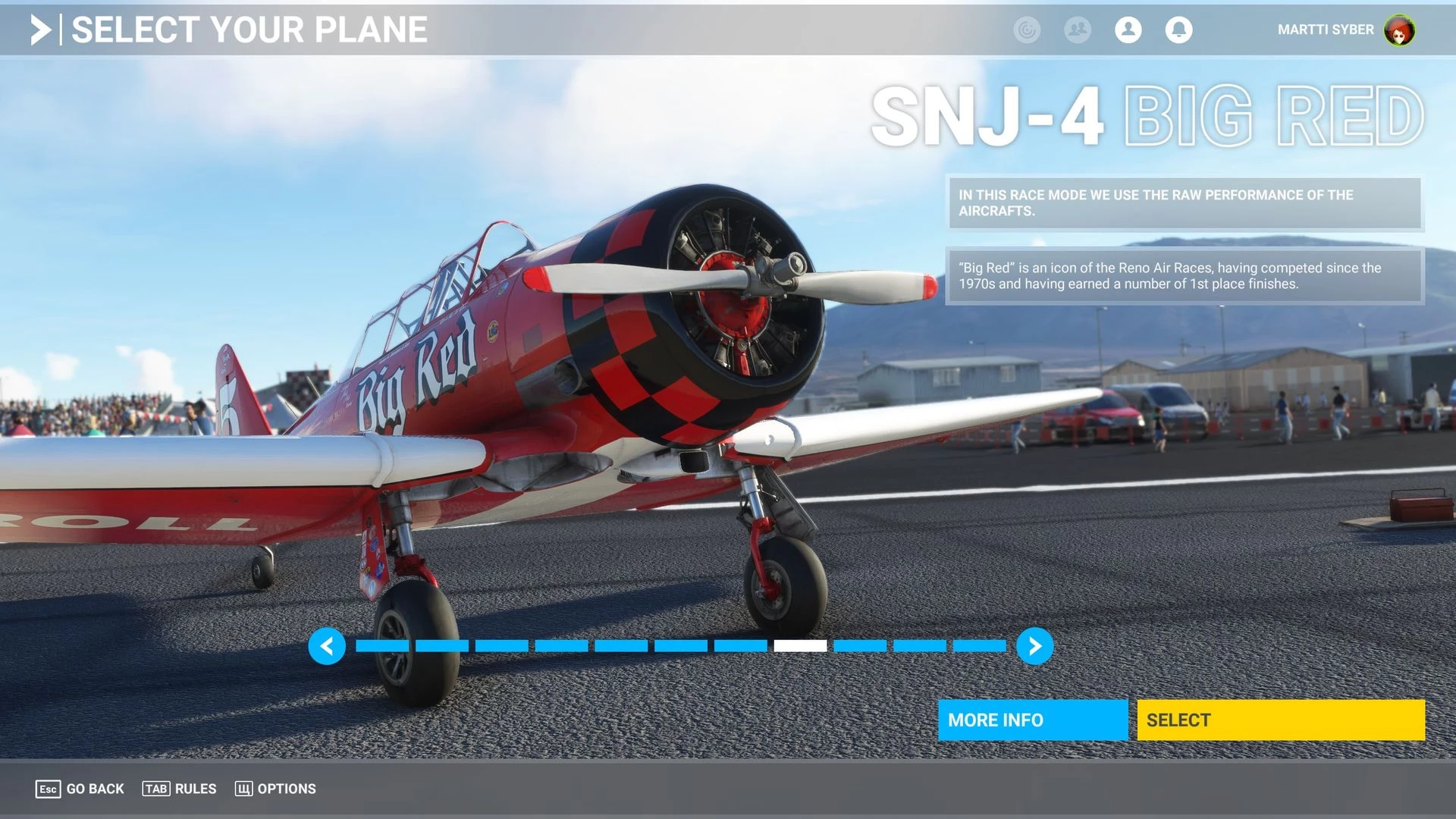
Task: Click Martti Syber's avatar picture
Action: coord(1399,30)
